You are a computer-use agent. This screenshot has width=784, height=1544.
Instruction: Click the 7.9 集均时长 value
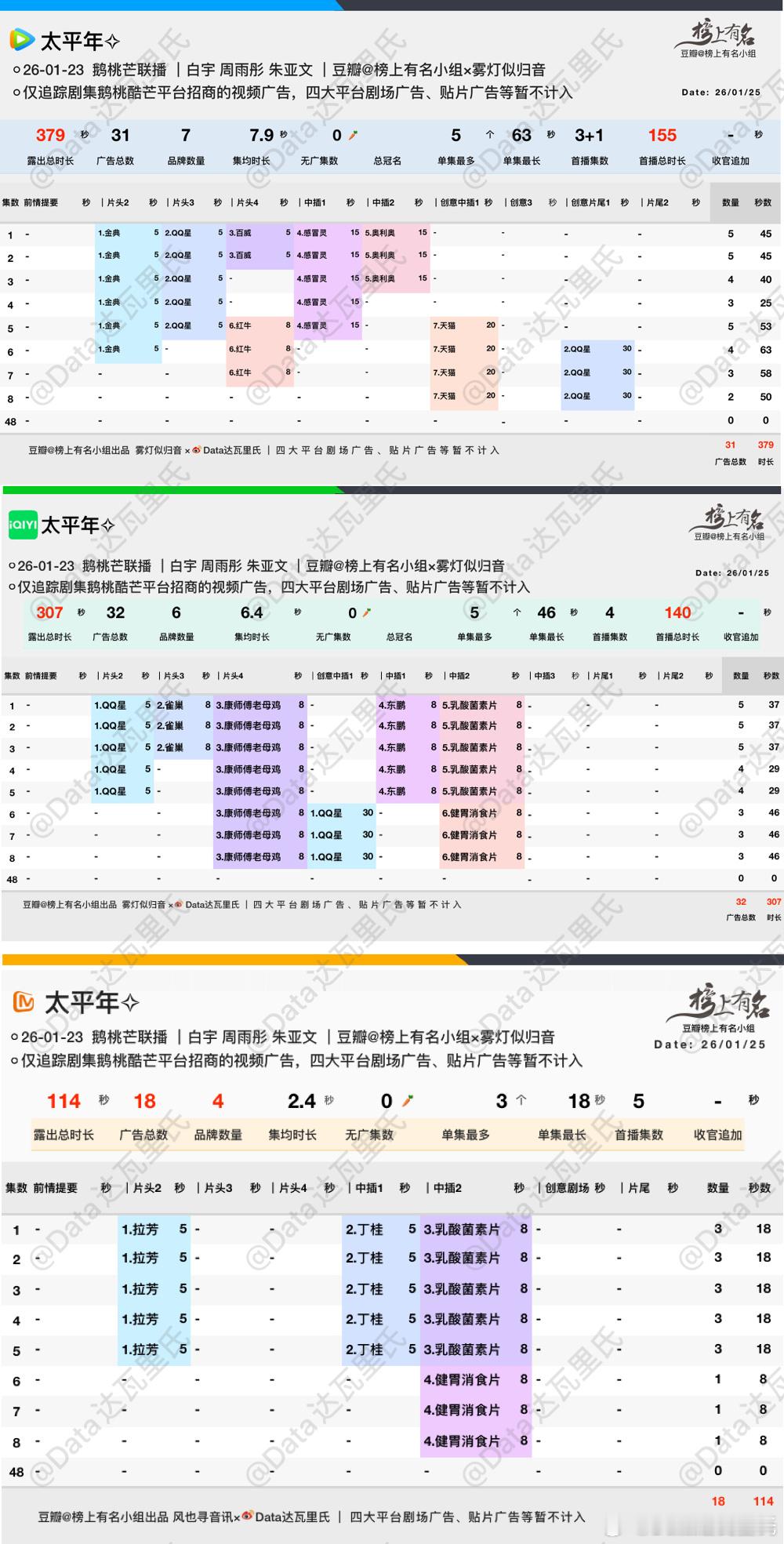point(262,135)
